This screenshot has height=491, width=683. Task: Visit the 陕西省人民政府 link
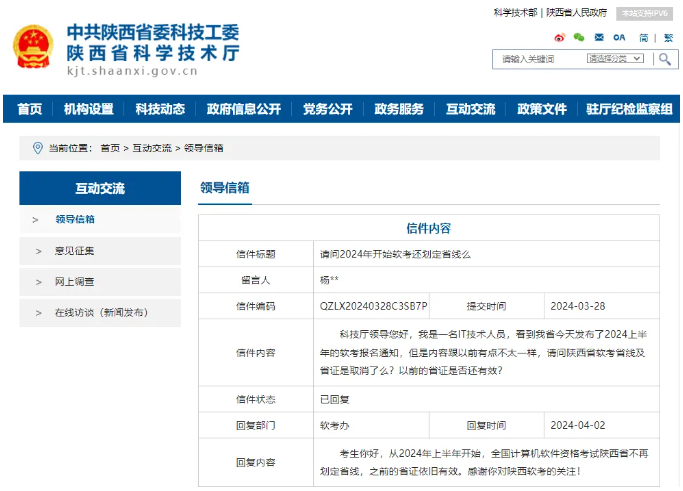pos(576,12)
